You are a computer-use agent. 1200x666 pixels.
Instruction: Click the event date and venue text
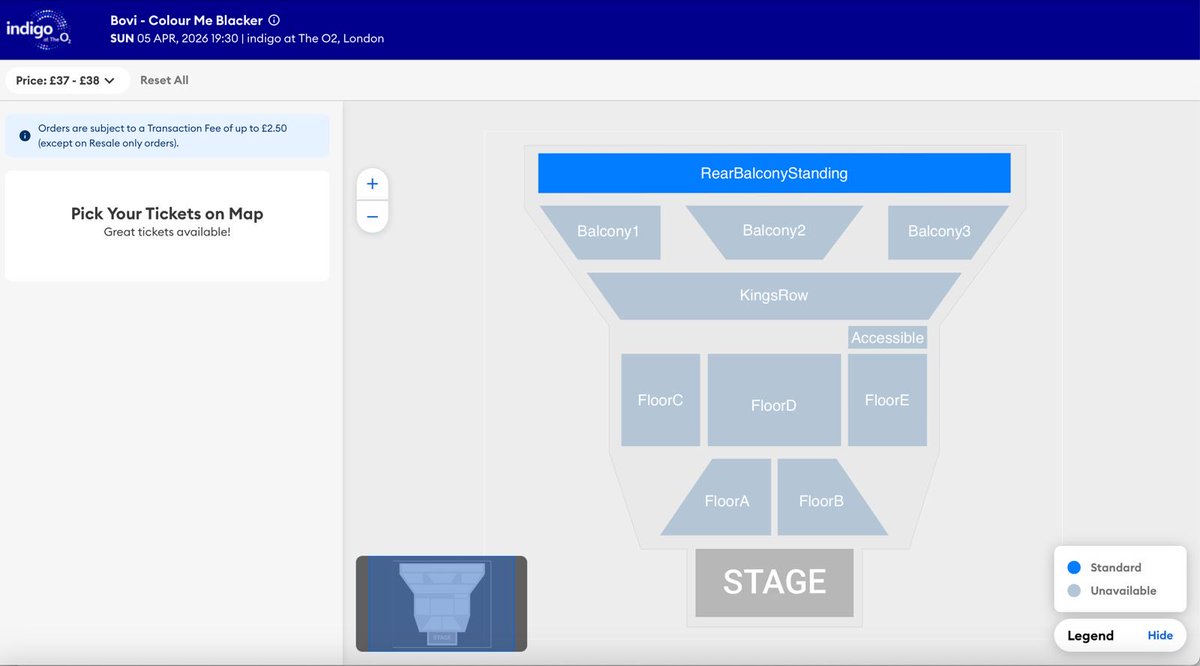coord(247,39)
